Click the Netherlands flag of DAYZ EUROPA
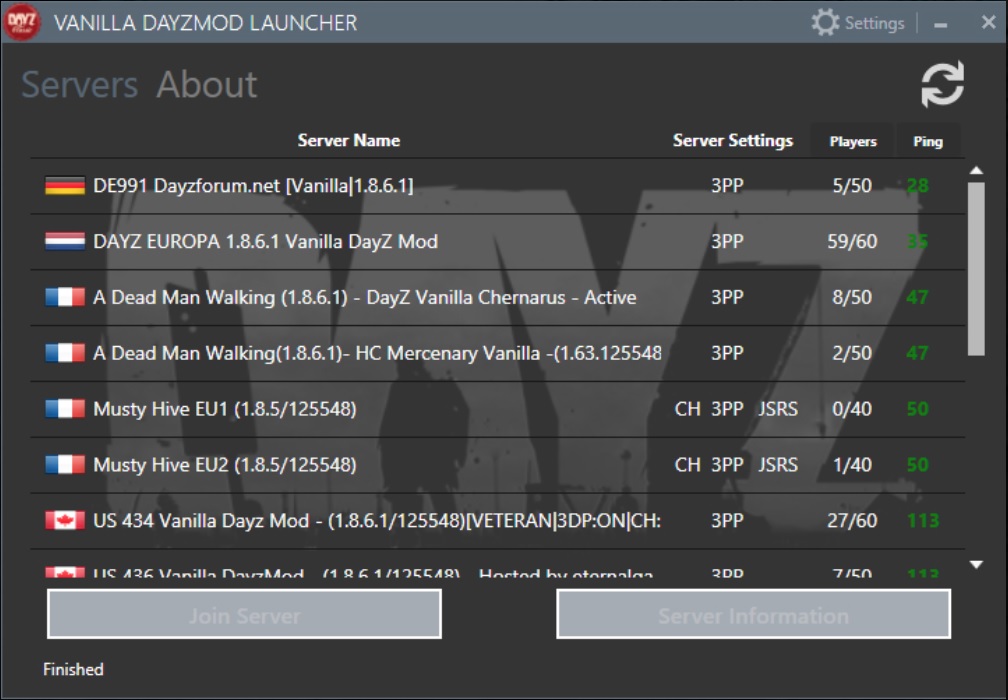Image resolution: width=1008 pixels, height=700 pixels. pyautogui.click(x=65, y=242)
